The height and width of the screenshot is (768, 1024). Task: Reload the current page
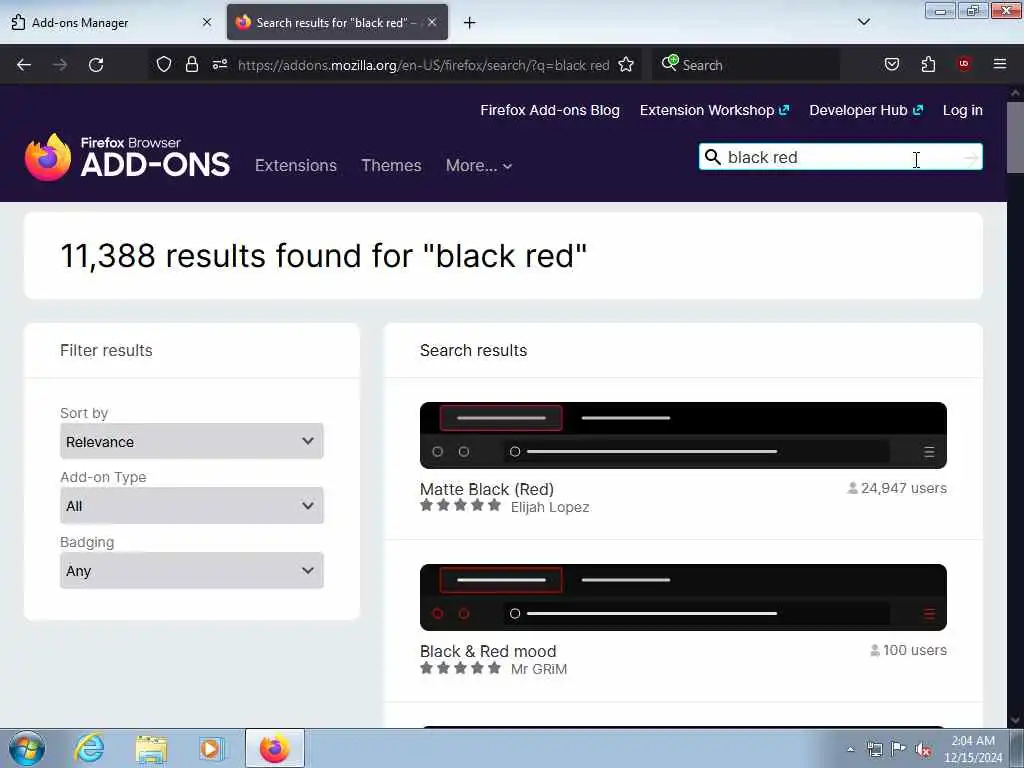[96, 65]
